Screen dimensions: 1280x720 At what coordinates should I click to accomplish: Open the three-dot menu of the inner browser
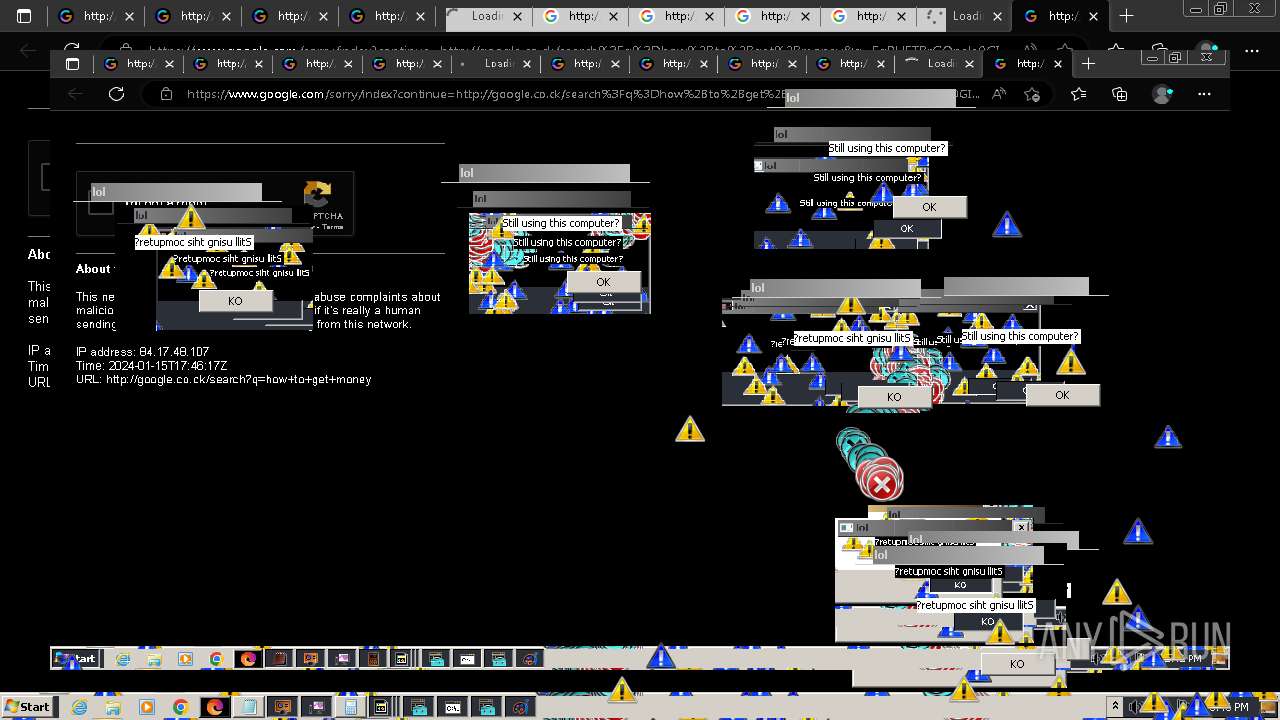pos(1204,94)
